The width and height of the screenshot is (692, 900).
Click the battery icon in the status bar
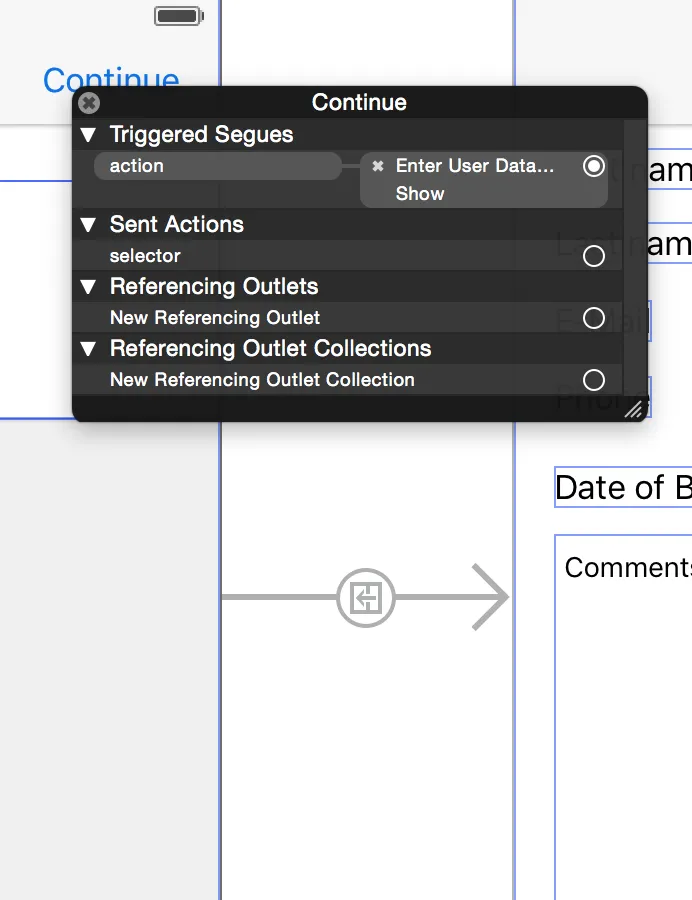tap(179, 16)
